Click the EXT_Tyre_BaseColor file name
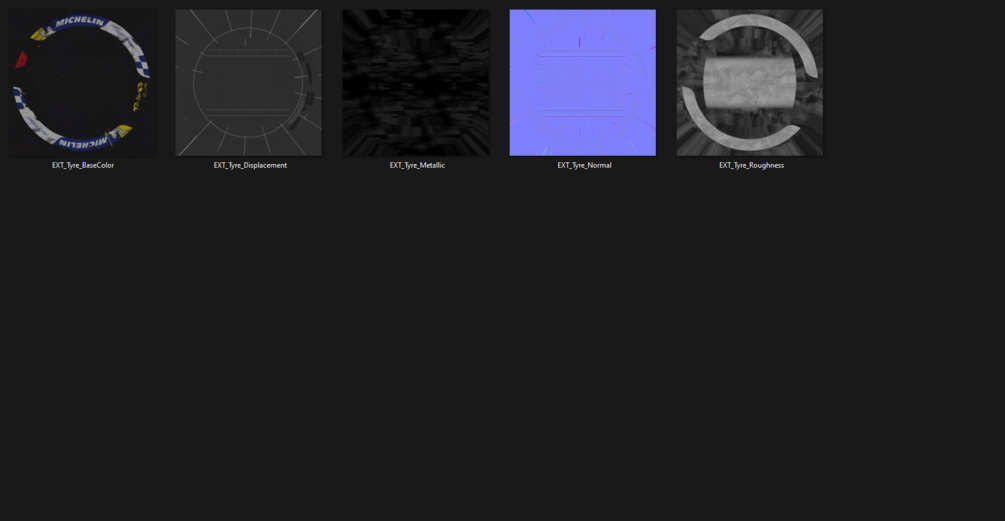 83,165
